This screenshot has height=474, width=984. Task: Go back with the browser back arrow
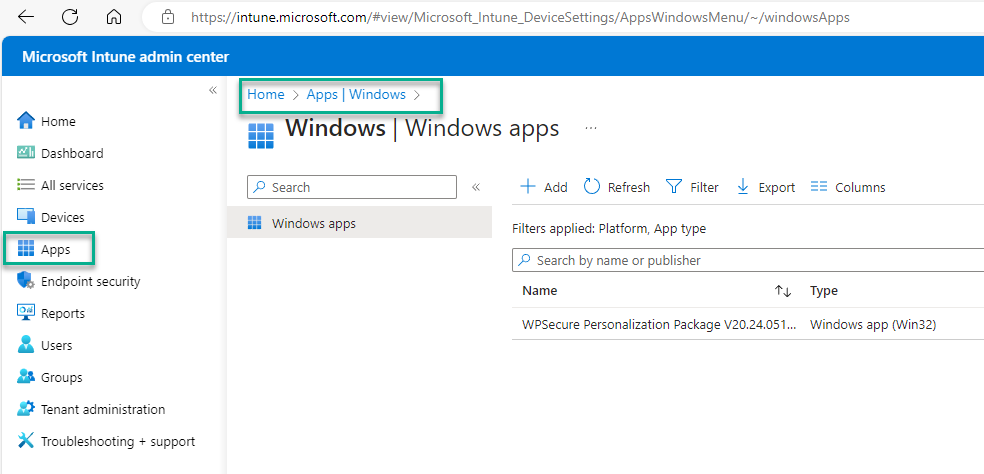tap(26, 17)
